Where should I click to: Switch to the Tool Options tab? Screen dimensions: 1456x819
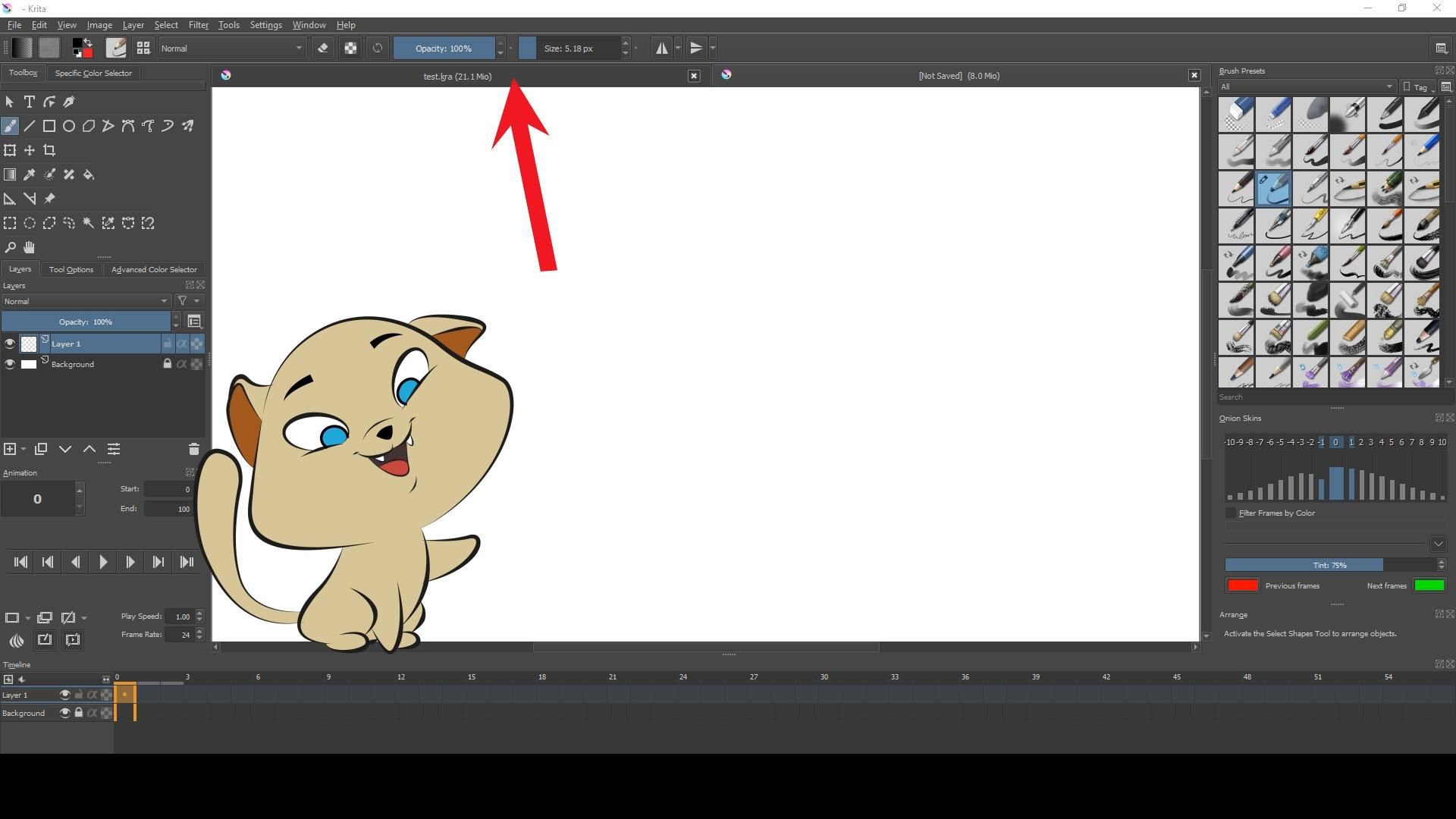tap(71, 269)
